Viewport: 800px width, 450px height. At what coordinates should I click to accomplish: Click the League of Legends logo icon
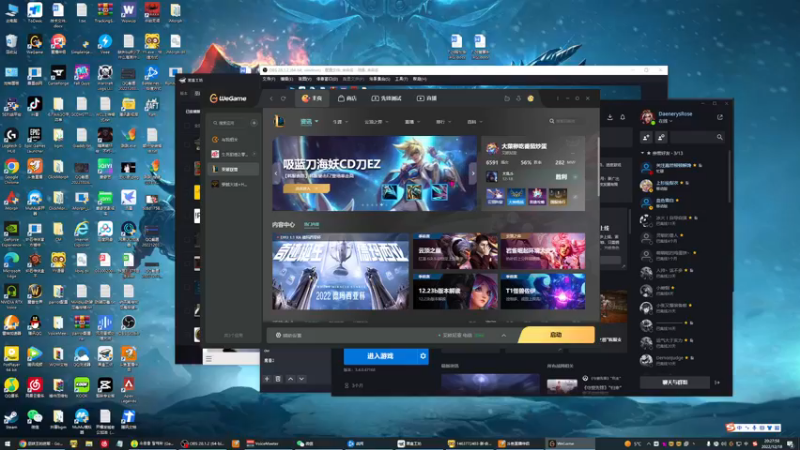(279, 121)
